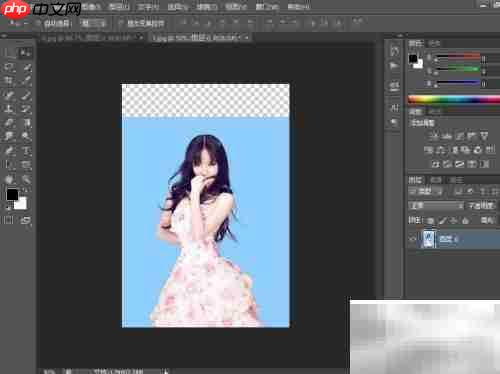Viewport: 500px width, 374px height.
Task: Open the View menu
Action: point(236,7)
